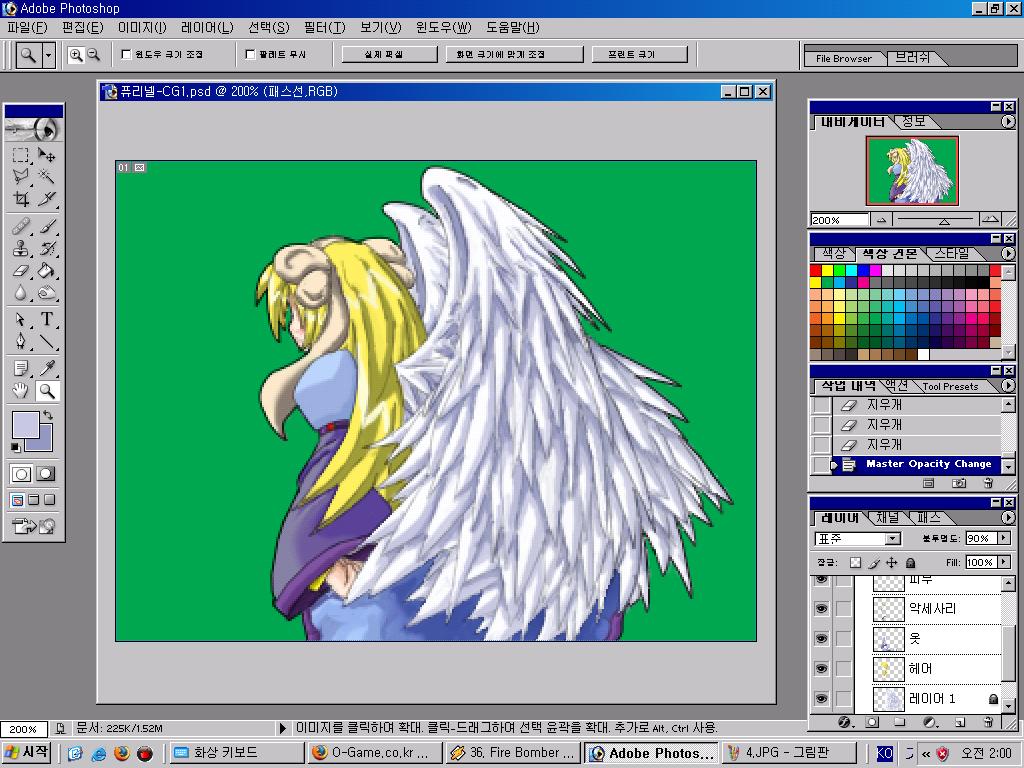
Task: Click the 프린트 크기 button
Action: tap(639, 54)
